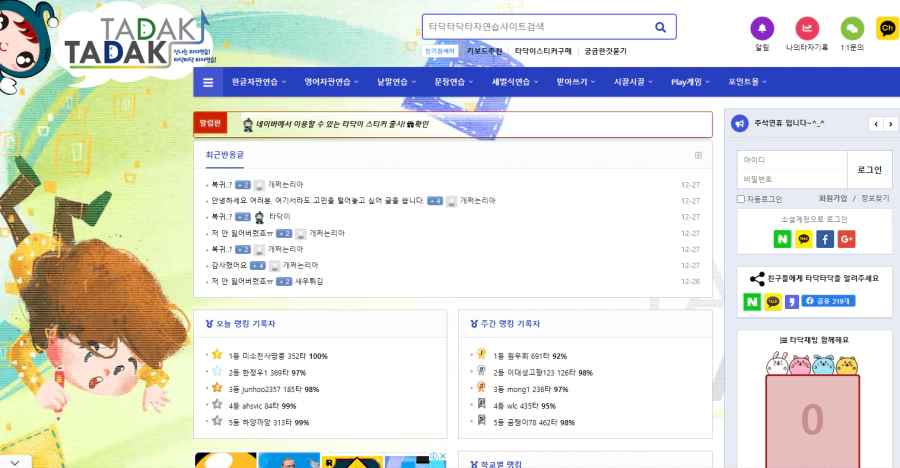Screen dimensions: 900x468
Task: Open the purple 알림 bell icon
Action: coord(762,28)
